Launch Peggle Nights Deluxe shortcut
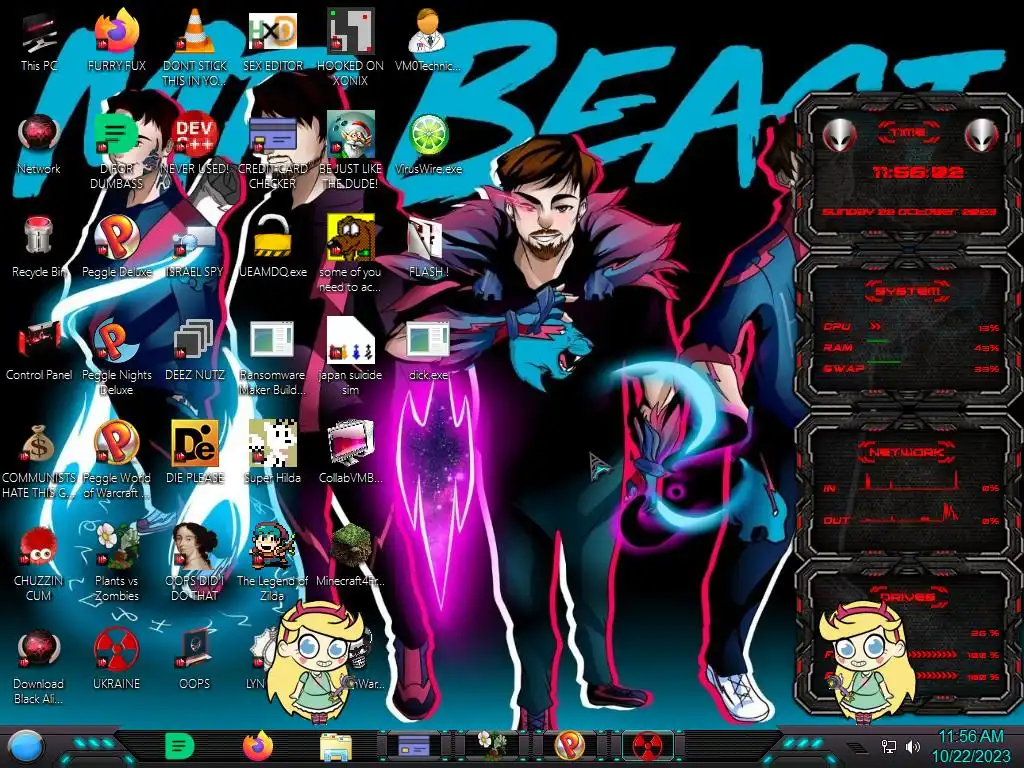This screenshot has height=768, width=1024. 116,341
